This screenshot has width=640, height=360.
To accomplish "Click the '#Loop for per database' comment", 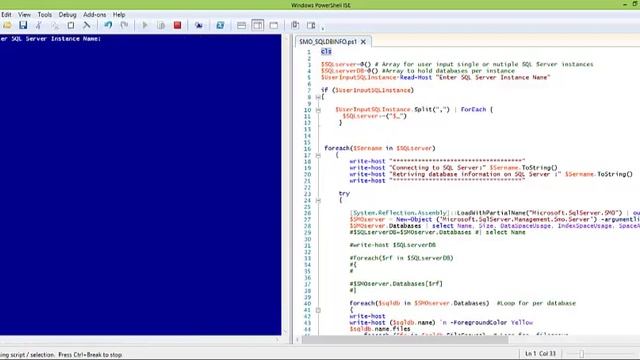I will click(536, 303).
